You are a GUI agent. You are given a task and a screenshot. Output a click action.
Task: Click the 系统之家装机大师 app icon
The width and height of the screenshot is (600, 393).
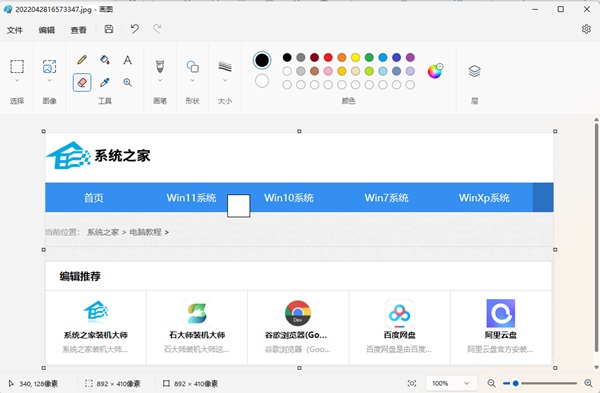[96, 312]
